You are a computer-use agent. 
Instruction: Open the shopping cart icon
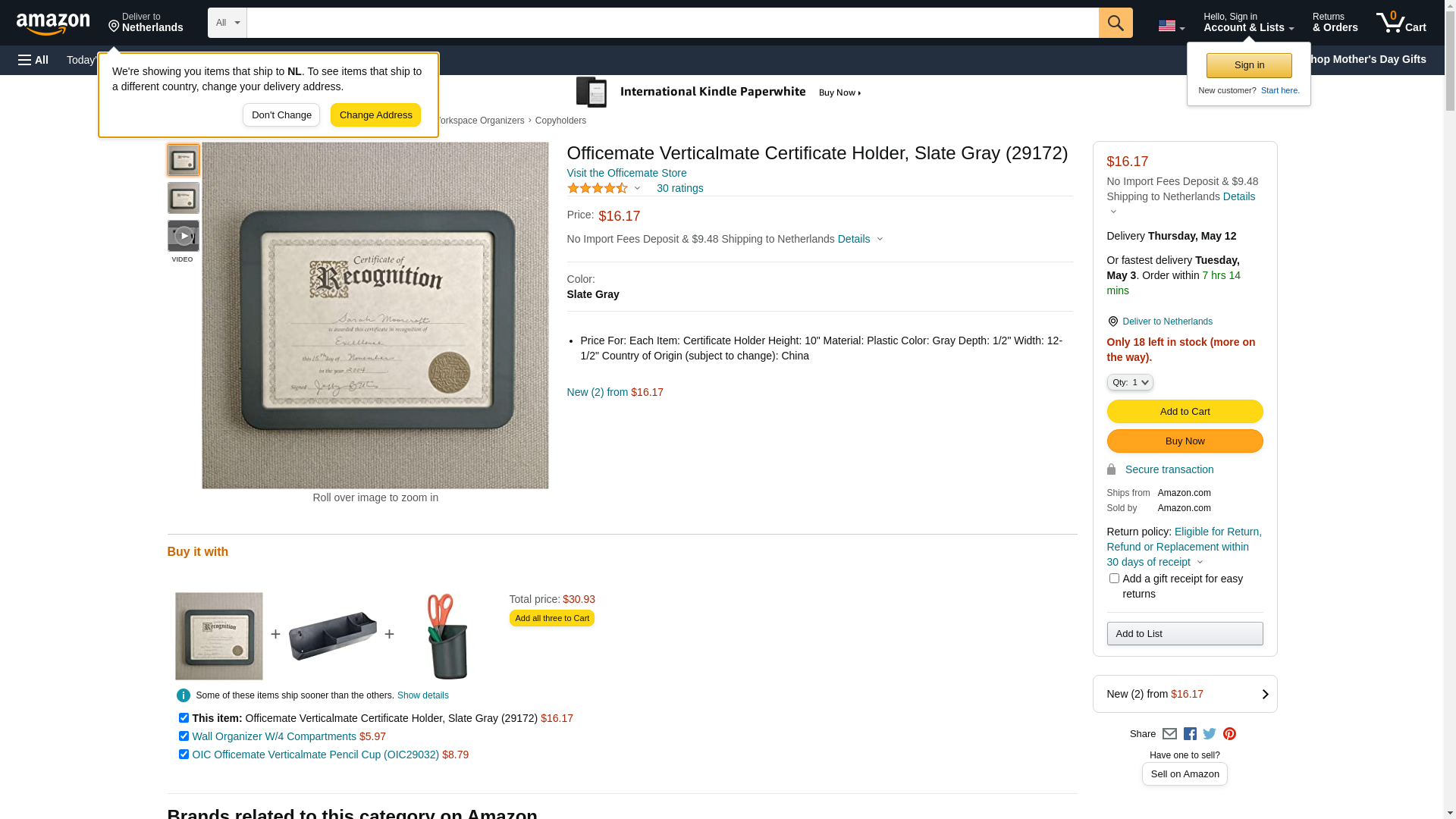point(1401,23)
